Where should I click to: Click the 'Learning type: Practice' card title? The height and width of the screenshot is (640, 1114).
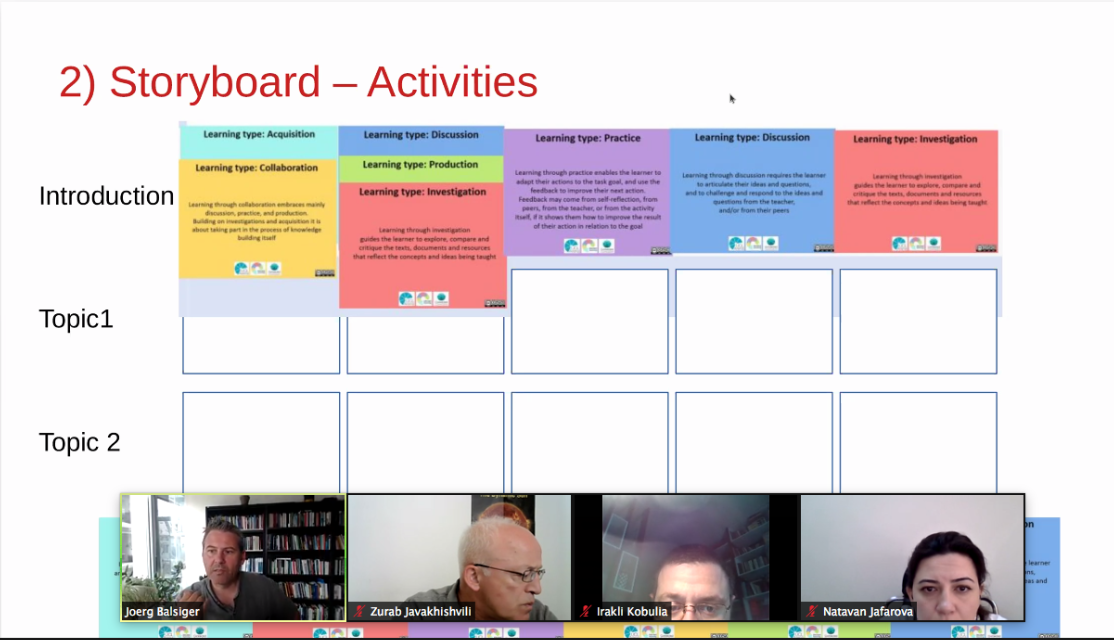tap(588, 138)
